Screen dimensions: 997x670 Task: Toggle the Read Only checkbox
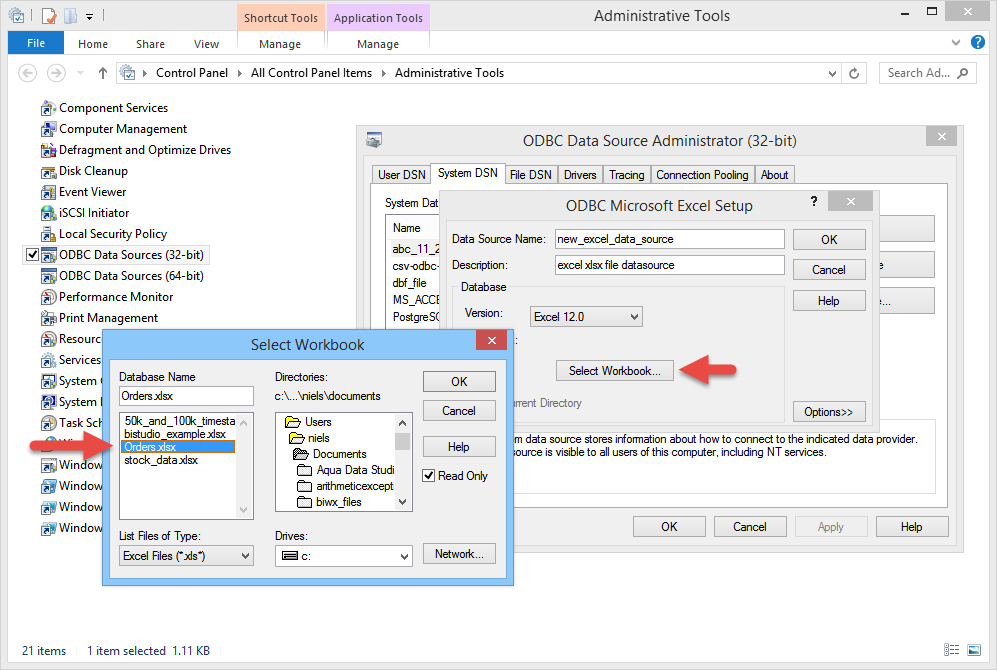point(429,475)
